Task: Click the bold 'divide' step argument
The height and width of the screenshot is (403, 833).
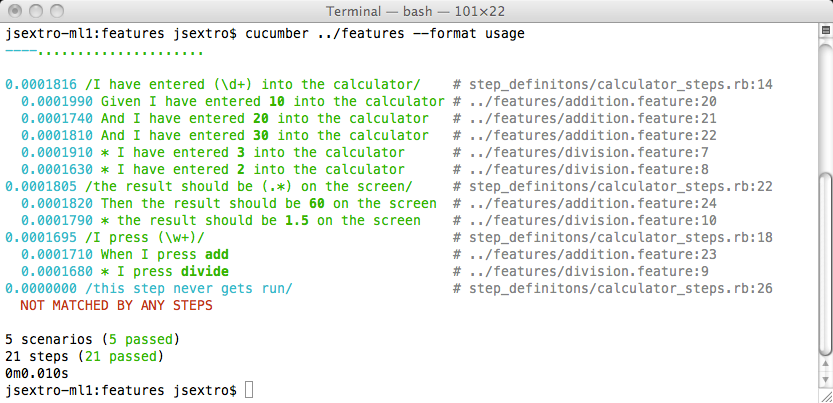Action: pyautogui.click(x=205, y=272)
